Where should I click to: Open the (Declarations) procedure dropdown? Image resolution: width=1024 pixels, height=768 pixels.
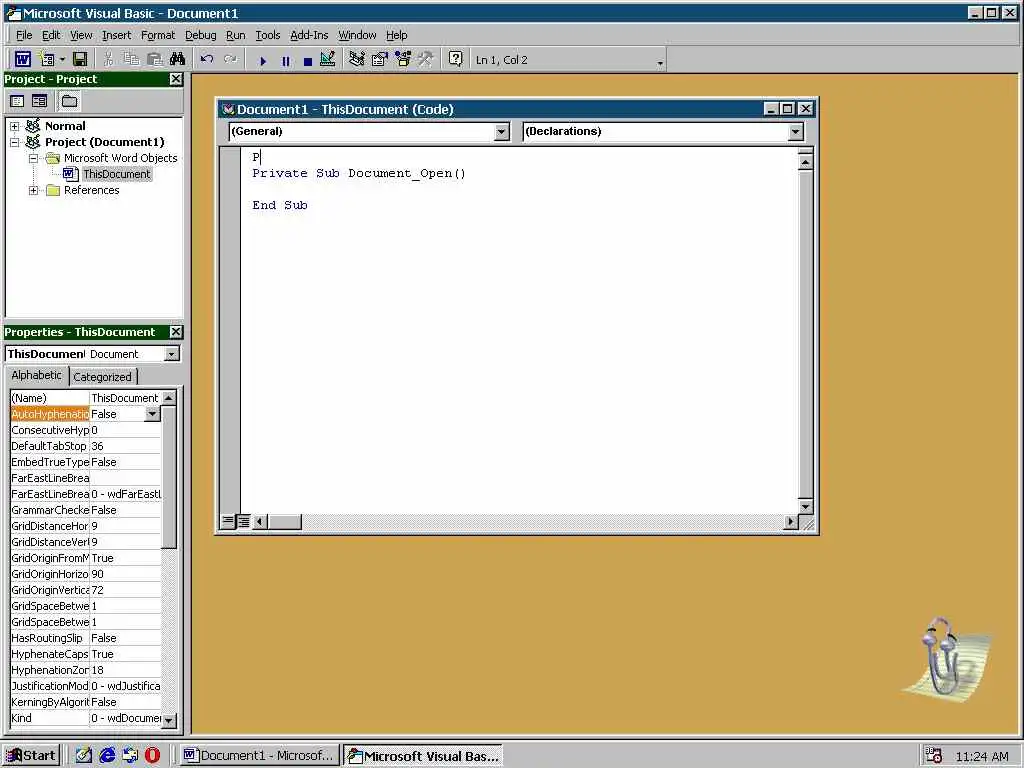tap(795, 132)
